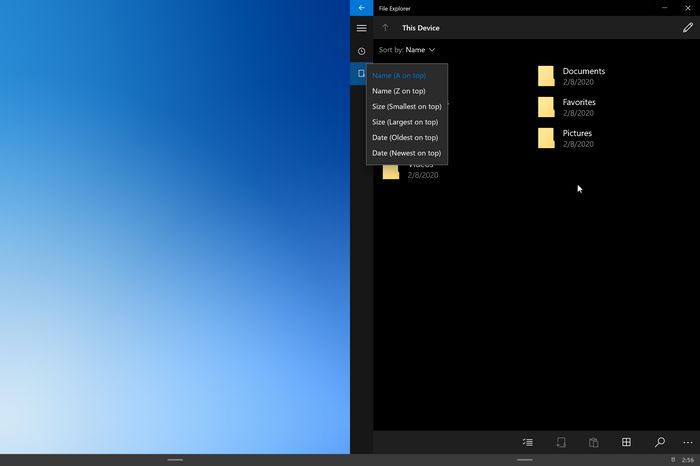Choose Name (A on top) sort option
The width and height of the screenshot is (700, 466).
tap(399, 76)
